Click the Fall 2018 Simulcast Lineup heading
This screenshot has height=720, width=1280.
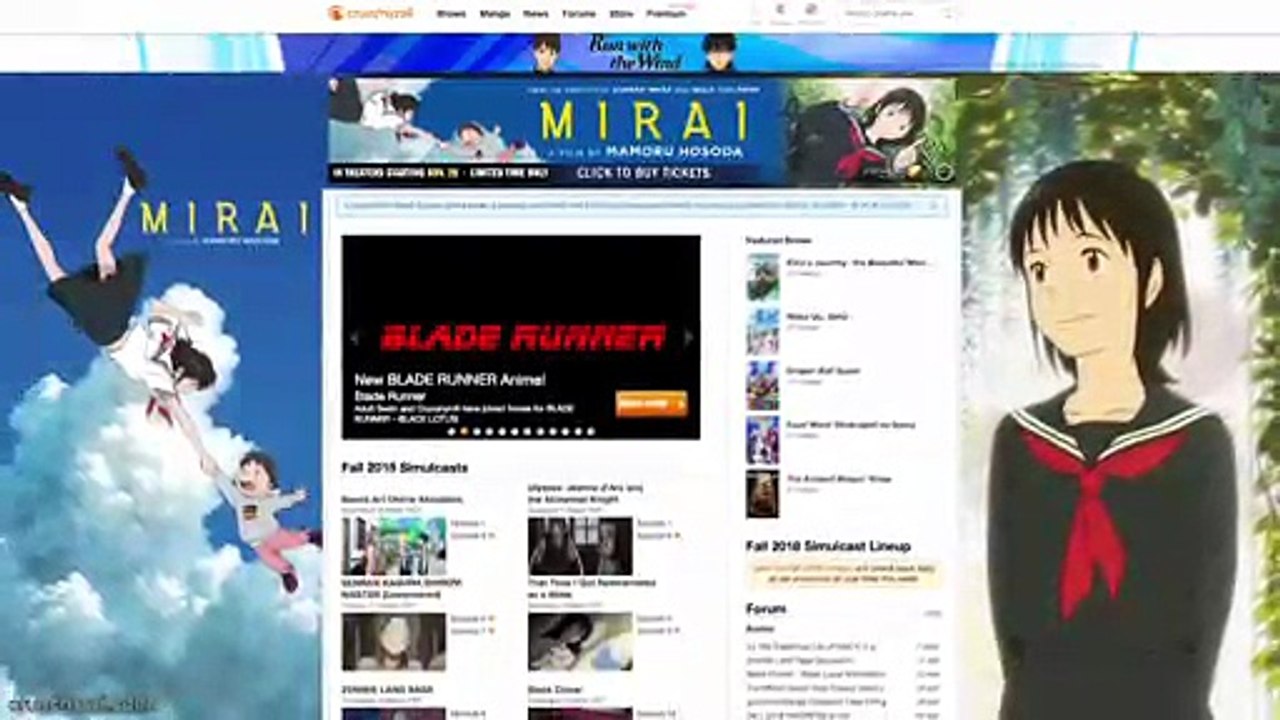828,546
